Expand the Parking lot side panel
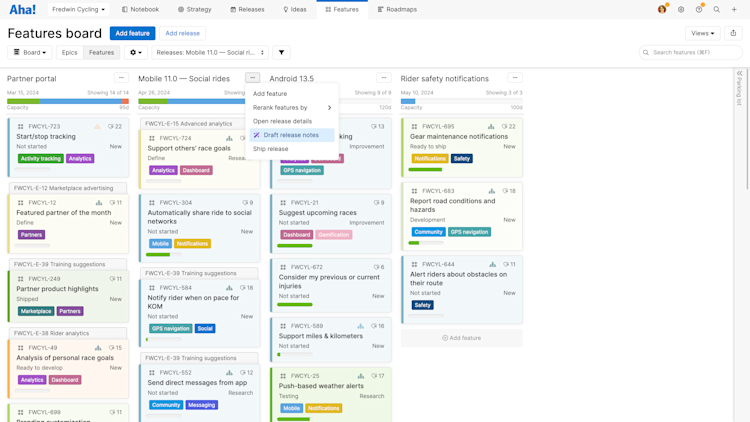Screen dimensions: 750x422 point(739,74)
